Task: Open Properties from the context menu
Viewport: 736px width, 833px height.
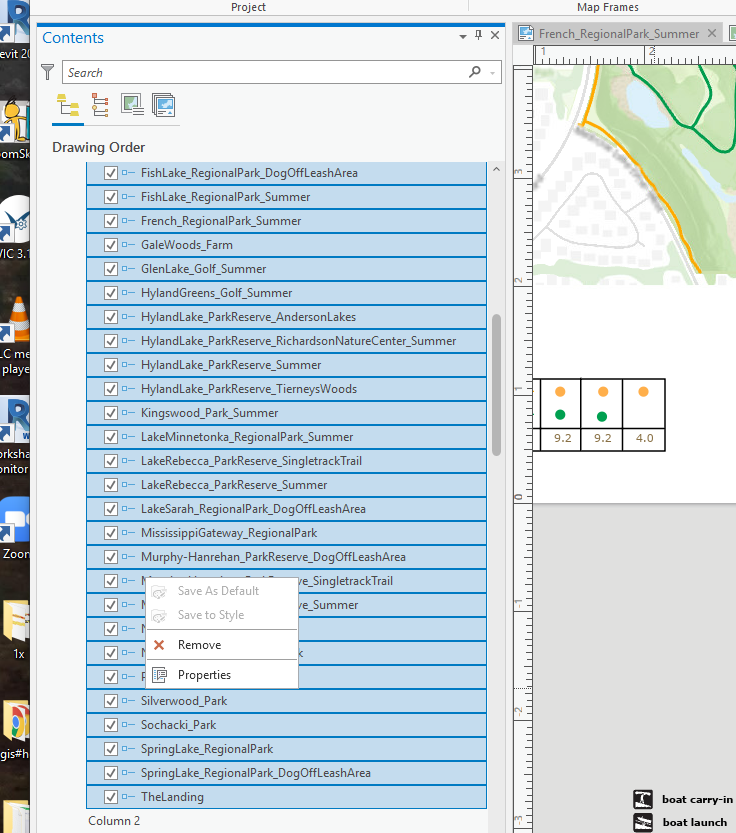Action: 204,675
